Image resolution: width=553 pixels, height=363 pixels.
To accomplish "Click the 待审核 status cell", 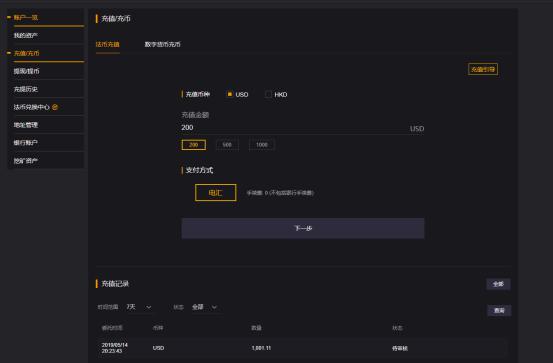I will click(400, 348).
